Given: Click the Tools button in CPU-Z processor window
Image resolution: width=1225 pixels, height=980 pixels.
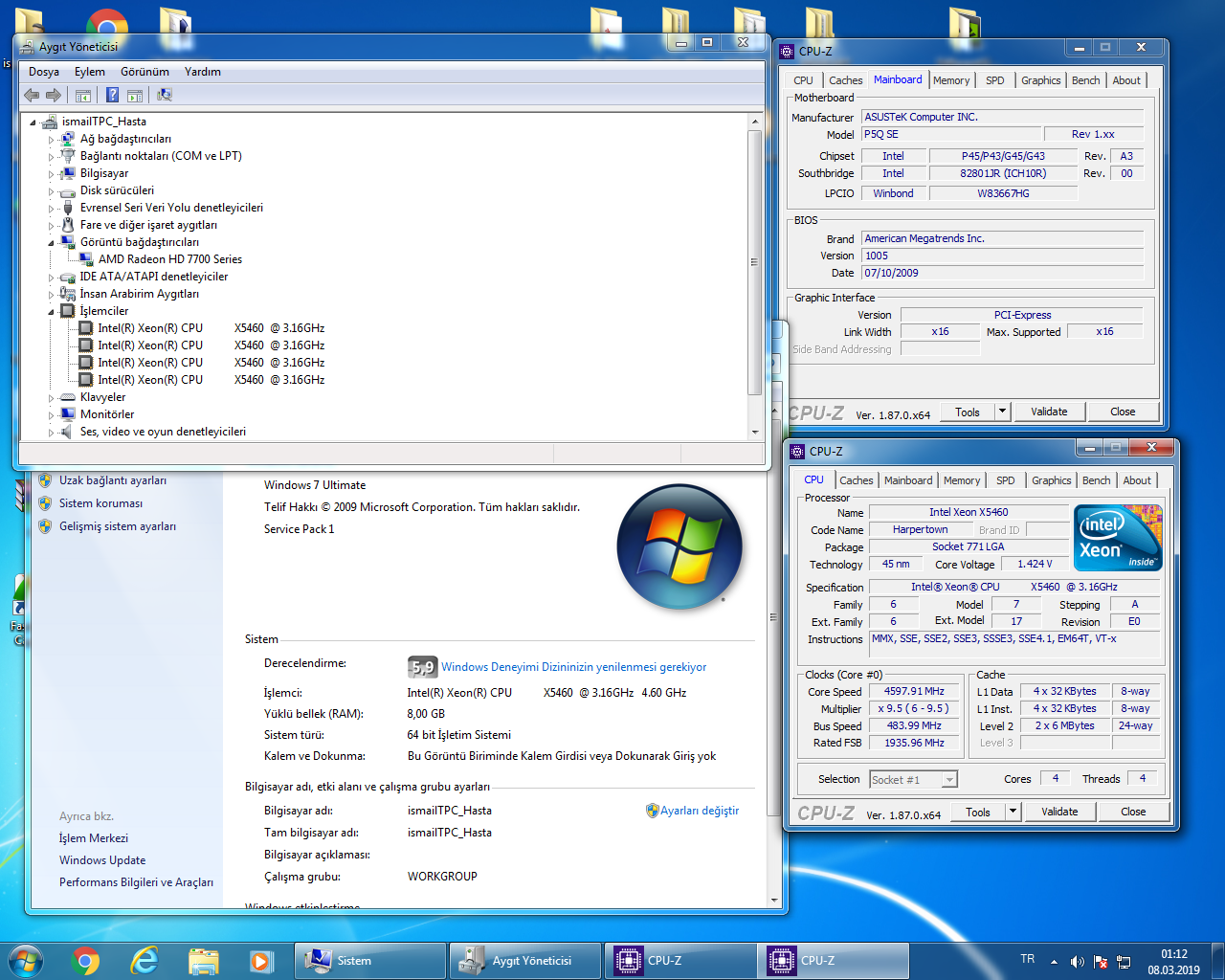Looking at the screenshot, I should (978, 812).
